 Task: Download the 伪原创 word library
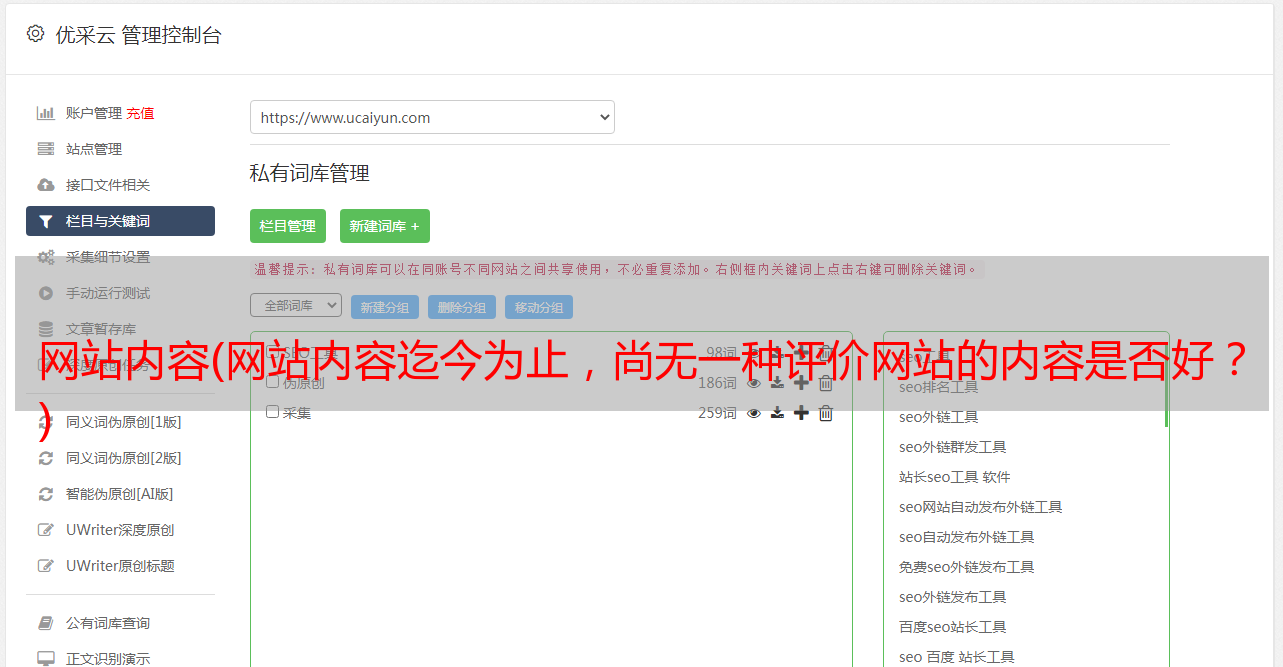pyautogui.click(x=777, y=383)
